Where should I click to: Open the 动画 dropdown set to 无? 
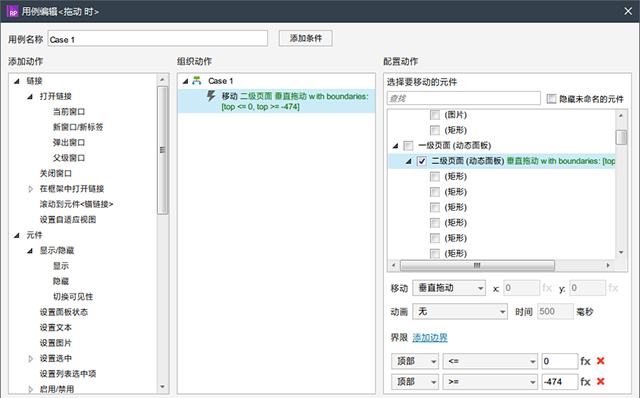point(460,311)
